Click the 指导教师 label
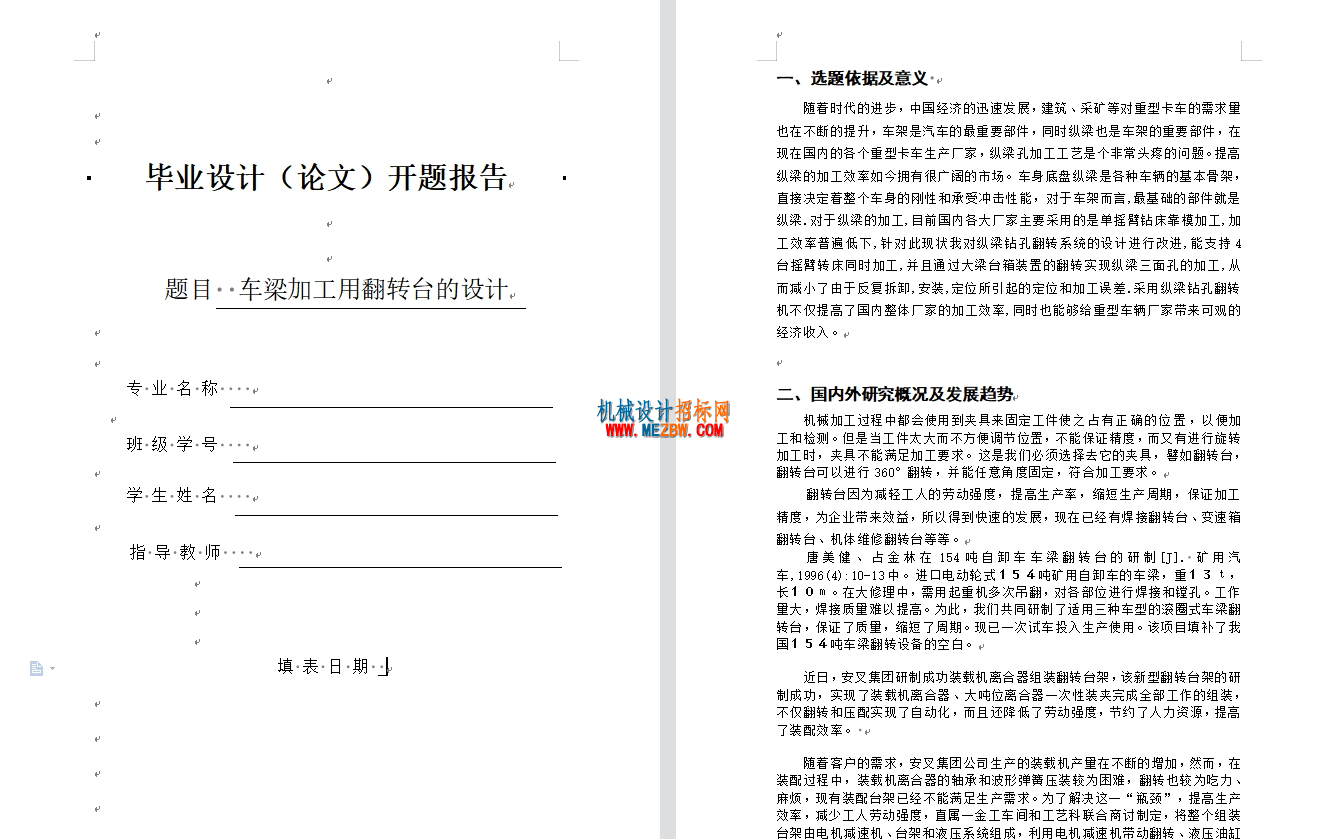 click(176, 552)
